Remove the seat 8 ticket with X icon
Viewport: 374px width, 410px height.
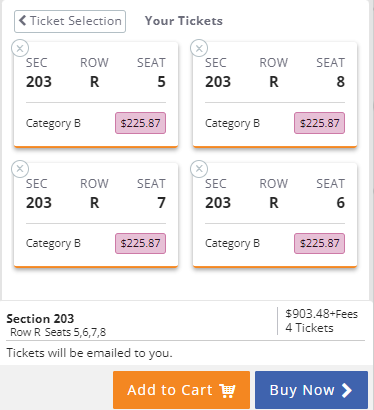(x=199, y=48)
